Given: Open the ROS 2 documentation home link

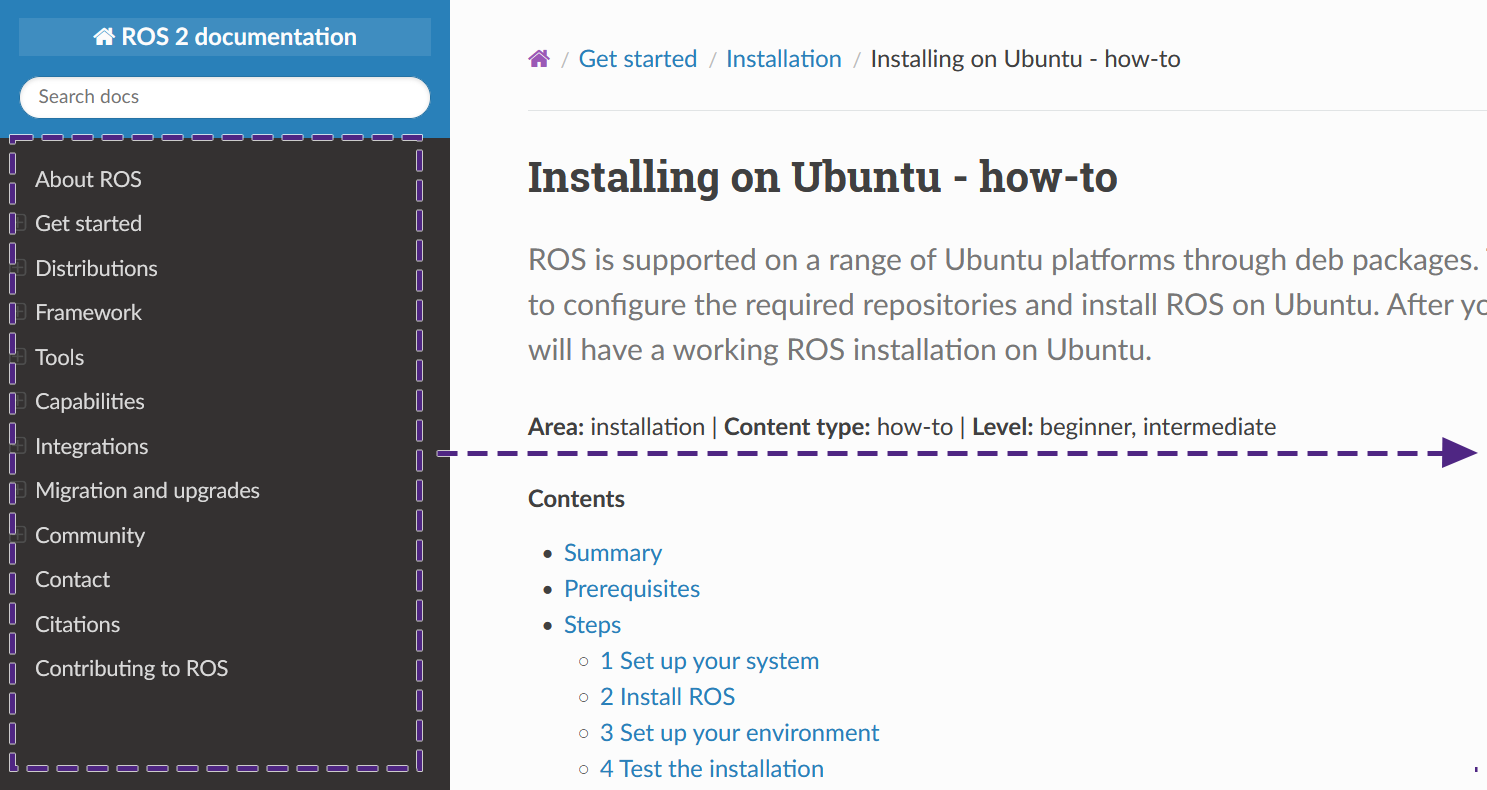Looking at the screenshot, I should pos(225,37).
